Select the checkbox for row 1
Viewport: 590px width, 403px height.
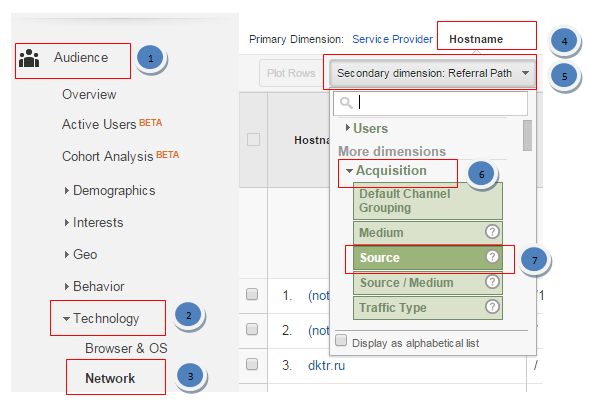click(x=252, y=294)
